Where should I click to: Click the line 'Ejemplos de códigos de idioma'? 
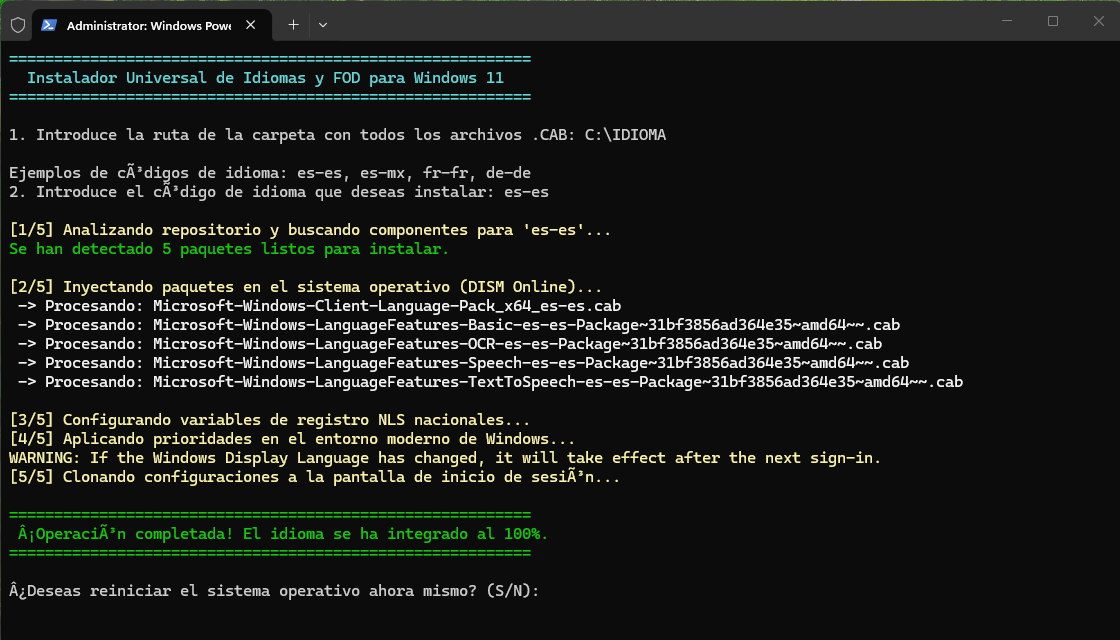click(270, 173)
